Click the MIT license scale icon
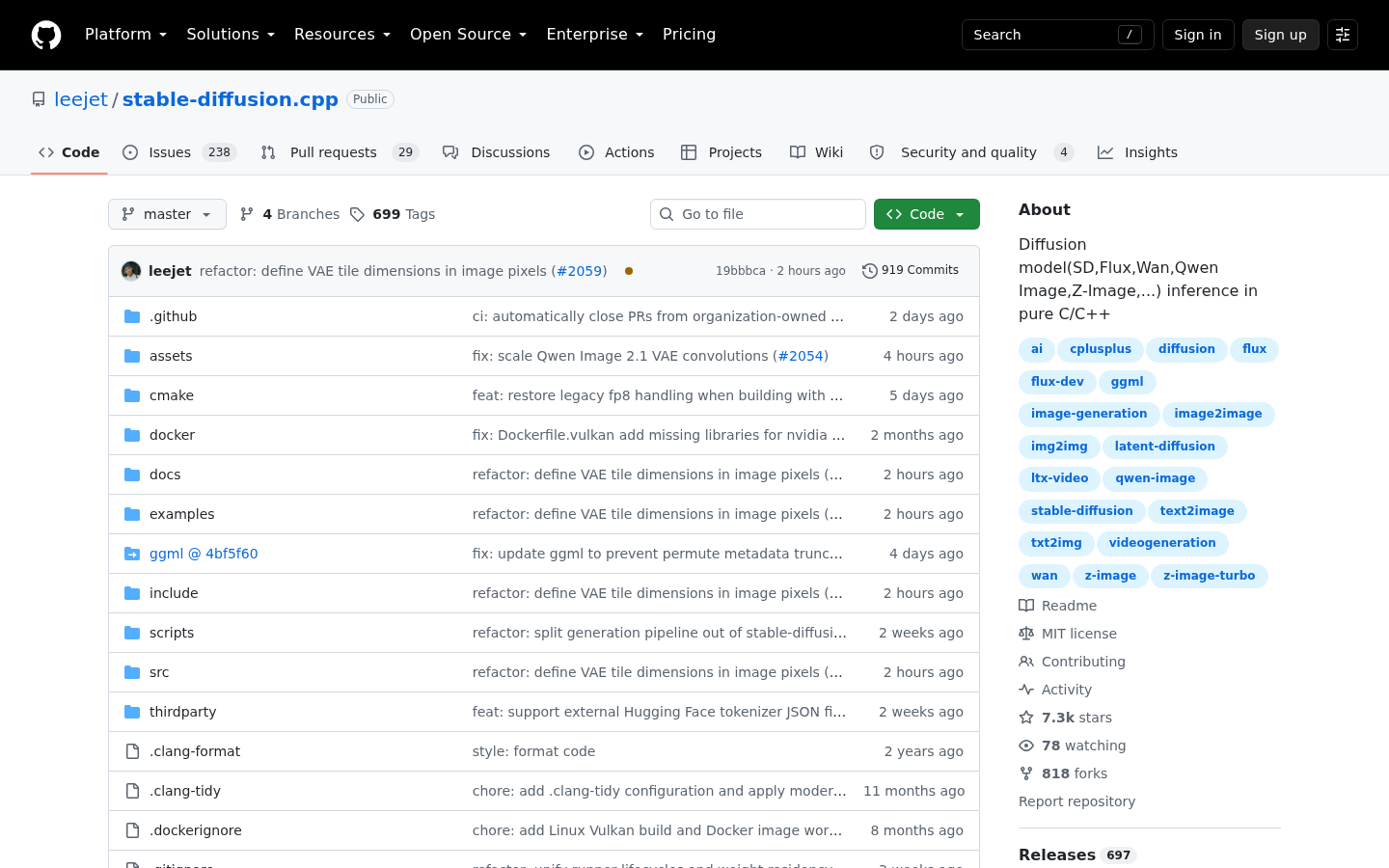This screenshot has width=1389, height=868. pyautogui.click(x=1026, y=634)
